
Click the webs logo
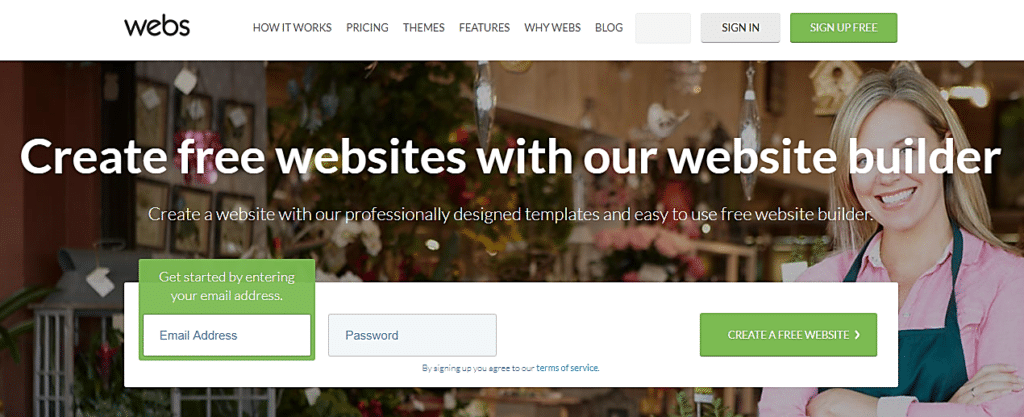pos(157,27)
